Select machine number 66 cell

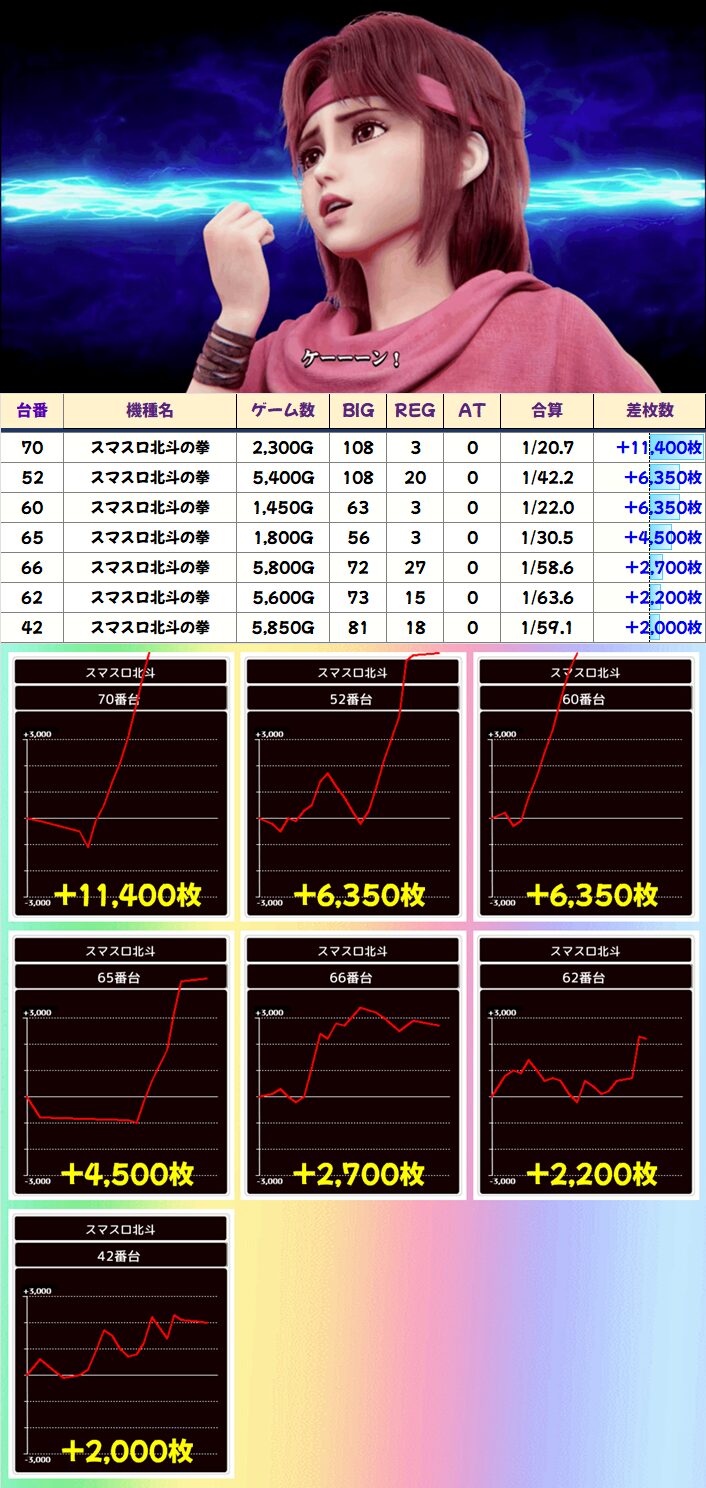click(32, 568)
